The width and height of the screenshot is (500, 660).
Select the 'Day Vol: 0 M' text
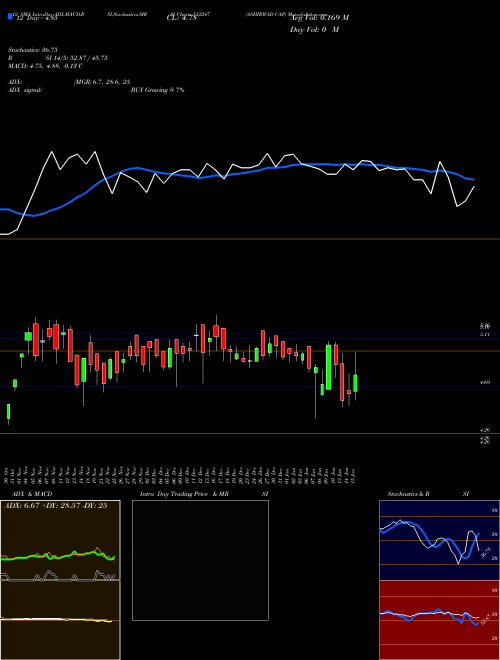click(x=314, y=30)
